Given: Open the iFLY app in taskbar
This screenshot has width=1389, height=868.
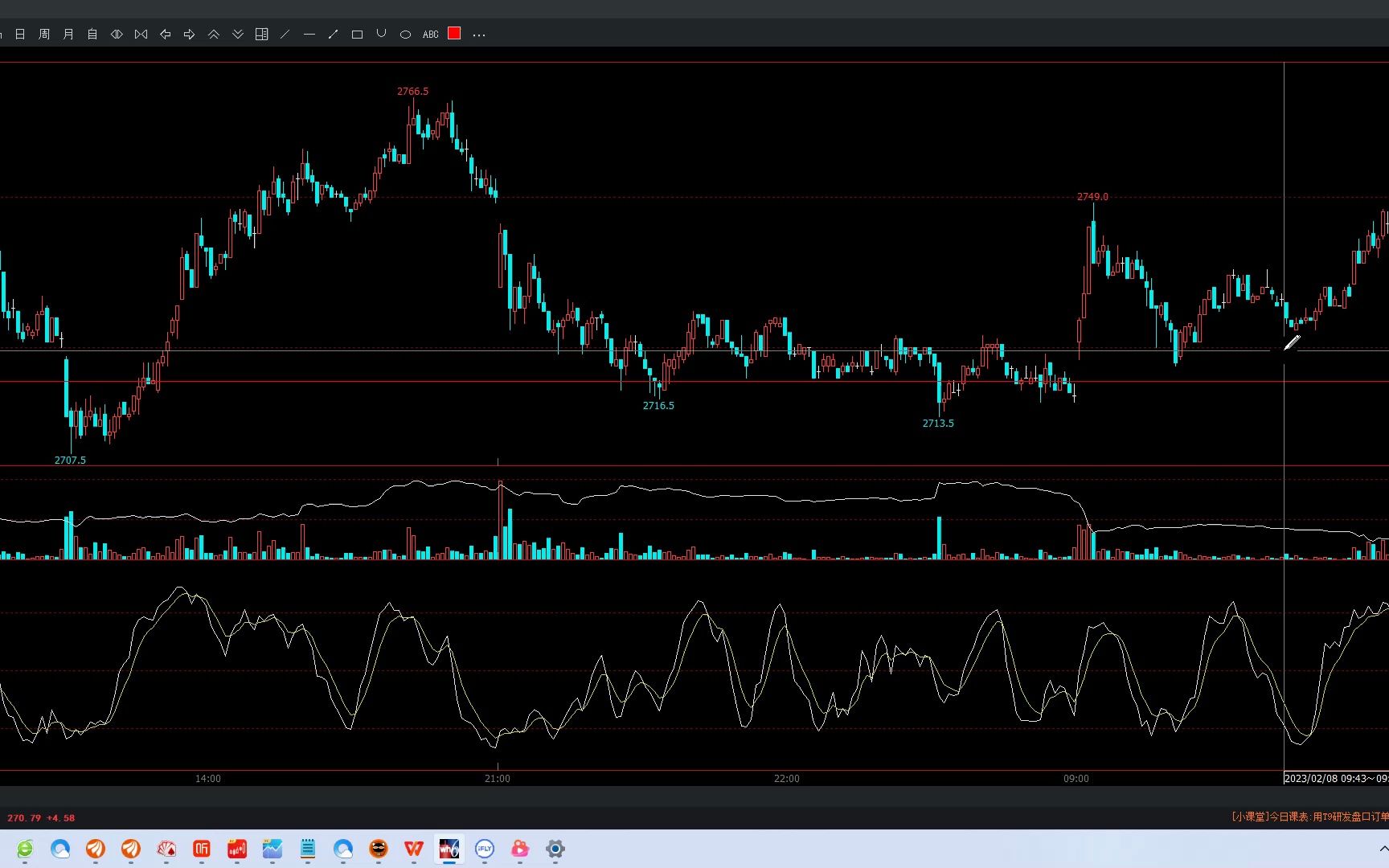Looking at the screenshot, I should pos(485,849).
